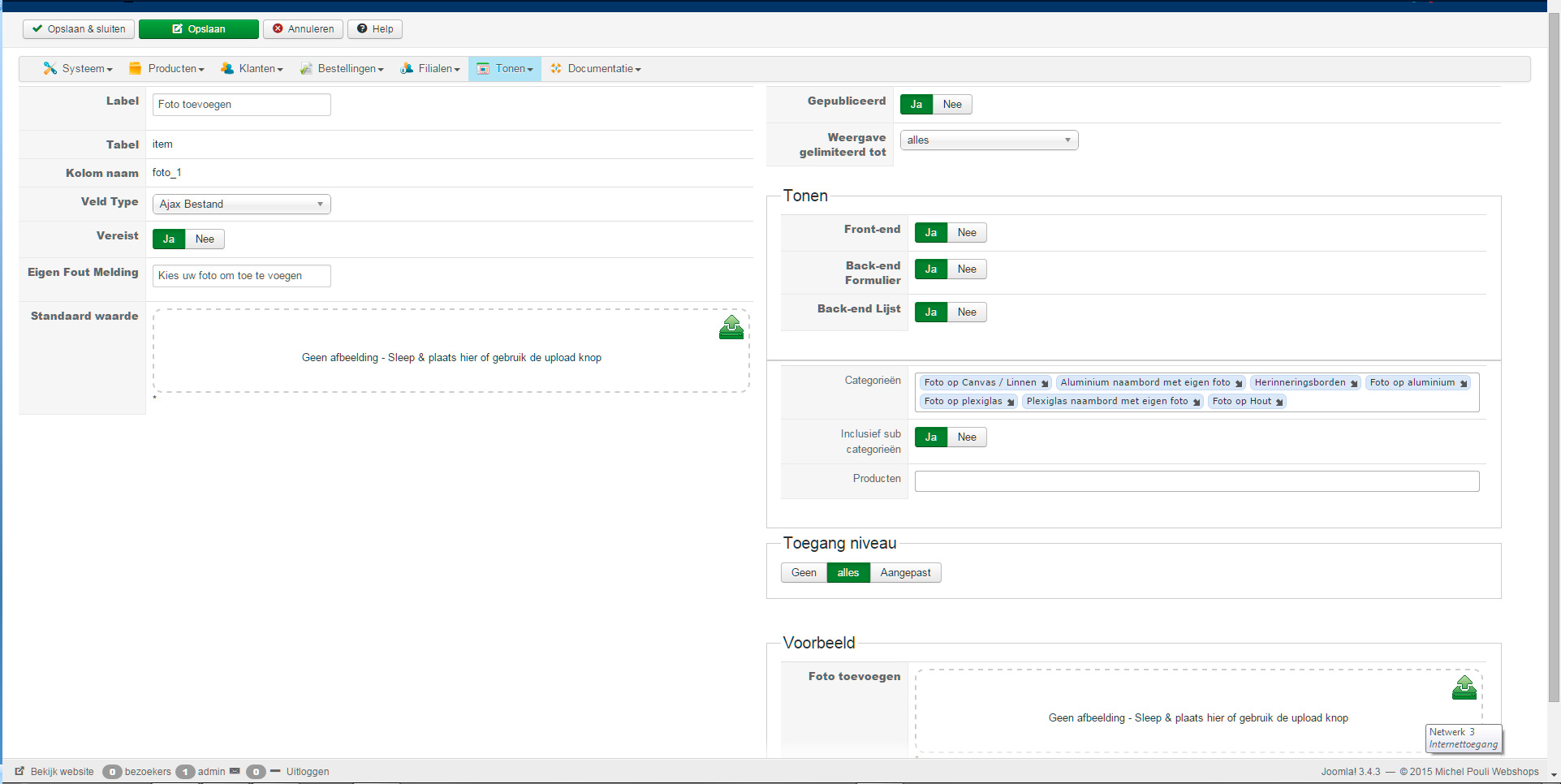Click the Klanten menu people icon
Viewport: 1561px width, 784px height.
tap(227, 68)
